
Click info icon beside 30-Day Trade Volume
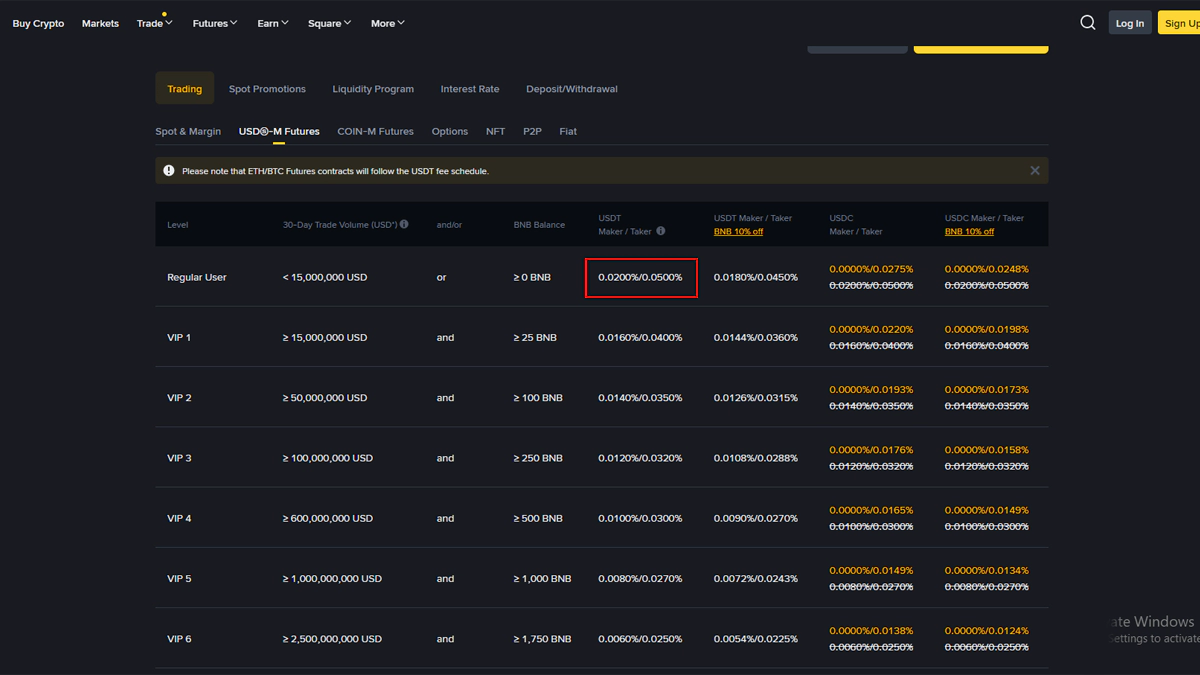404,225
